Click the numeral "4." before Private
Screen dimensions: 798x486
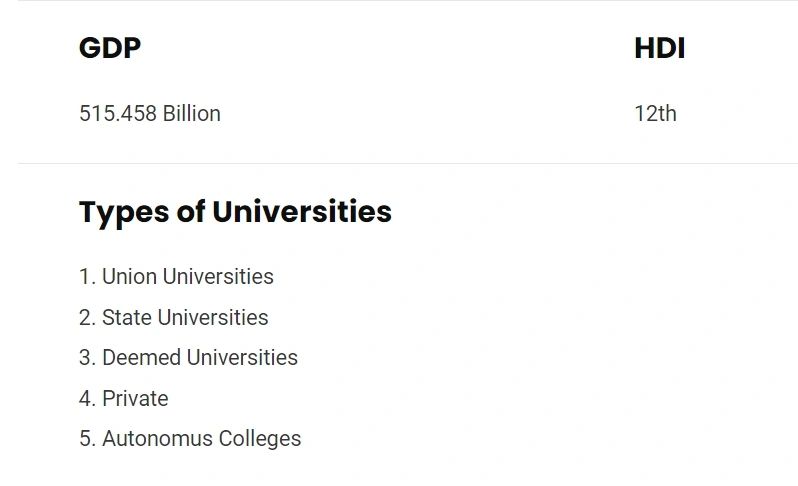[x=87, y=399]
